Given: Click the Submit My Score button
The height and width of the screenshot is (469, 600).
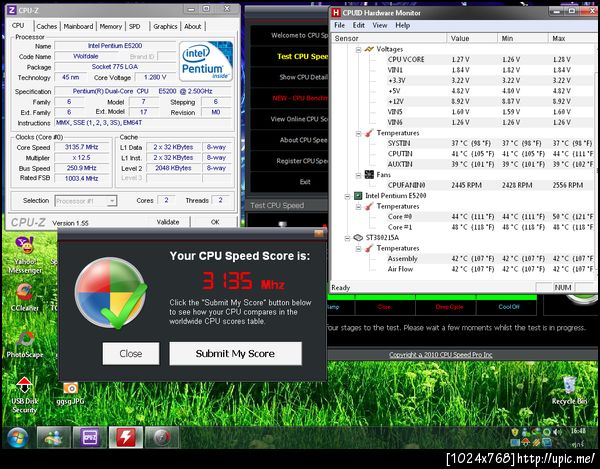Looking at the screenshot, I should click(x=235, y=353).
